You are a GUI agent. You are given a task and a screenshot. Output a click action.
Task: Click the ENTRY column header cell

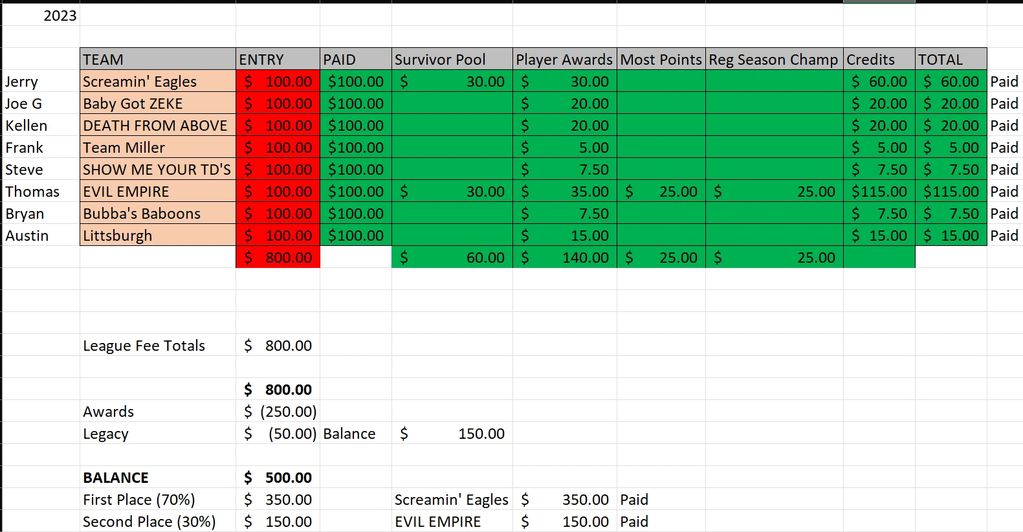coord(278,59)
